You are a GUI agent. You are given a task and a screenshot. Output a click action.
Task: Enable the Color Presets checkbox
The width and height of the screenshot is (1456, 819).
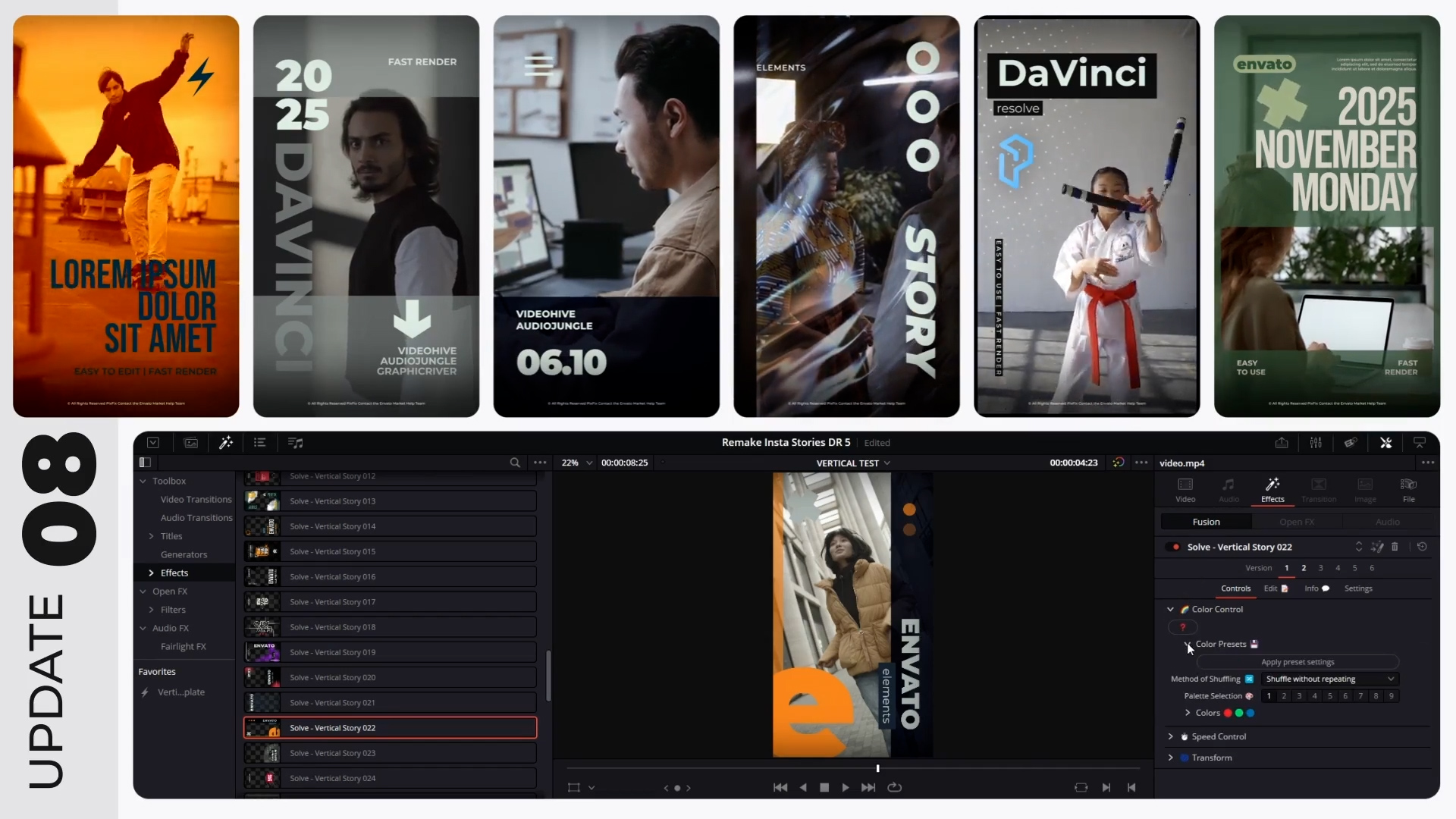click(x=1187, y=643)
